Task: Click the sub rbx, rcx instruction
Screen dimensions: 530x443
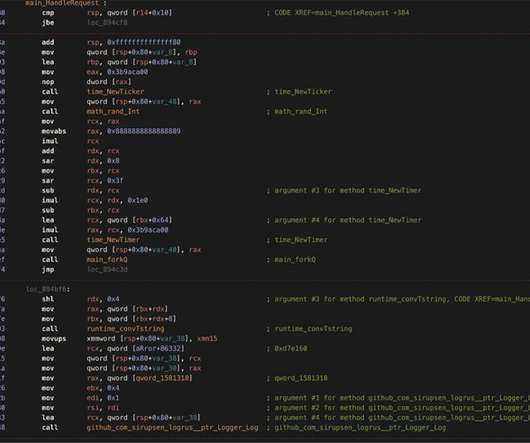Action: click(80, 210)
